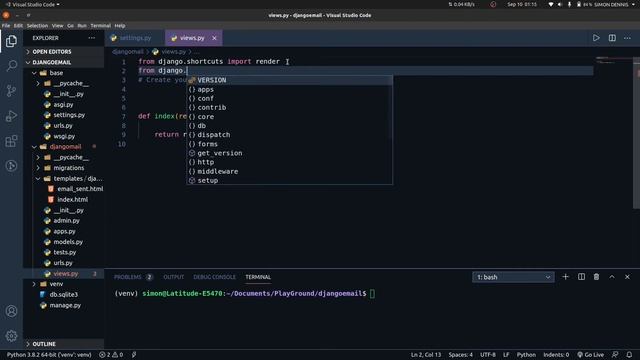The width and height of the screenshot is (640, 360).
Task: Expand the migrations folder
Action: 69,168
